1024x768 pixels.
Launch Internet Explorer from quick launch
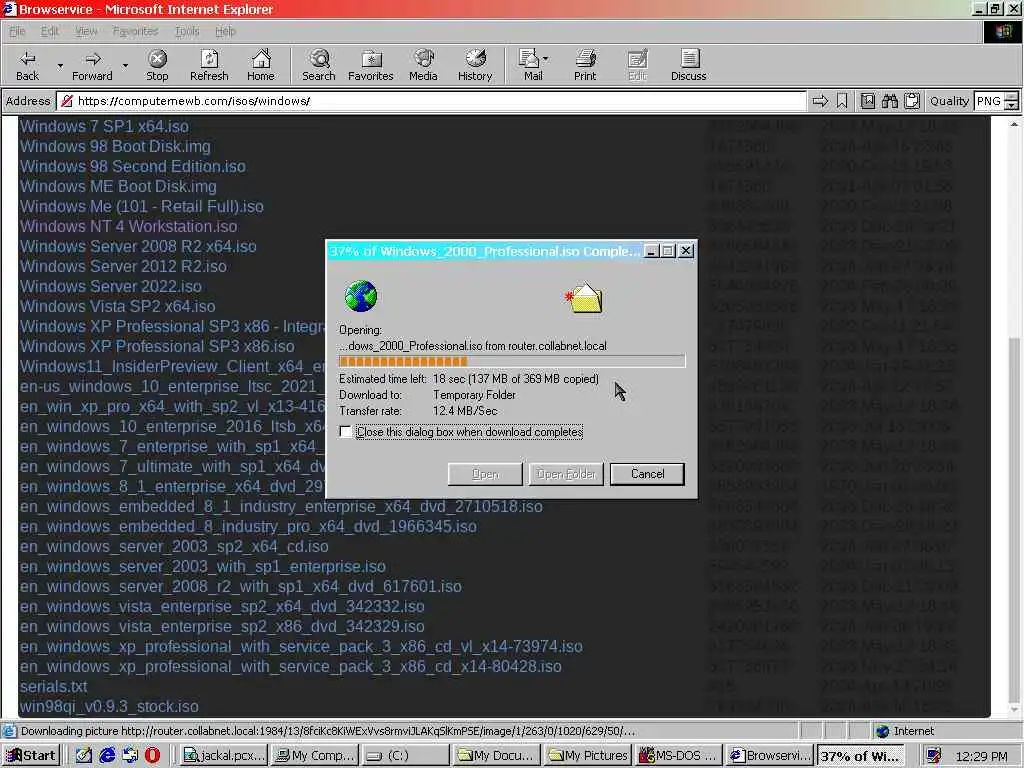pyautogui.click(x=107, y=755)
